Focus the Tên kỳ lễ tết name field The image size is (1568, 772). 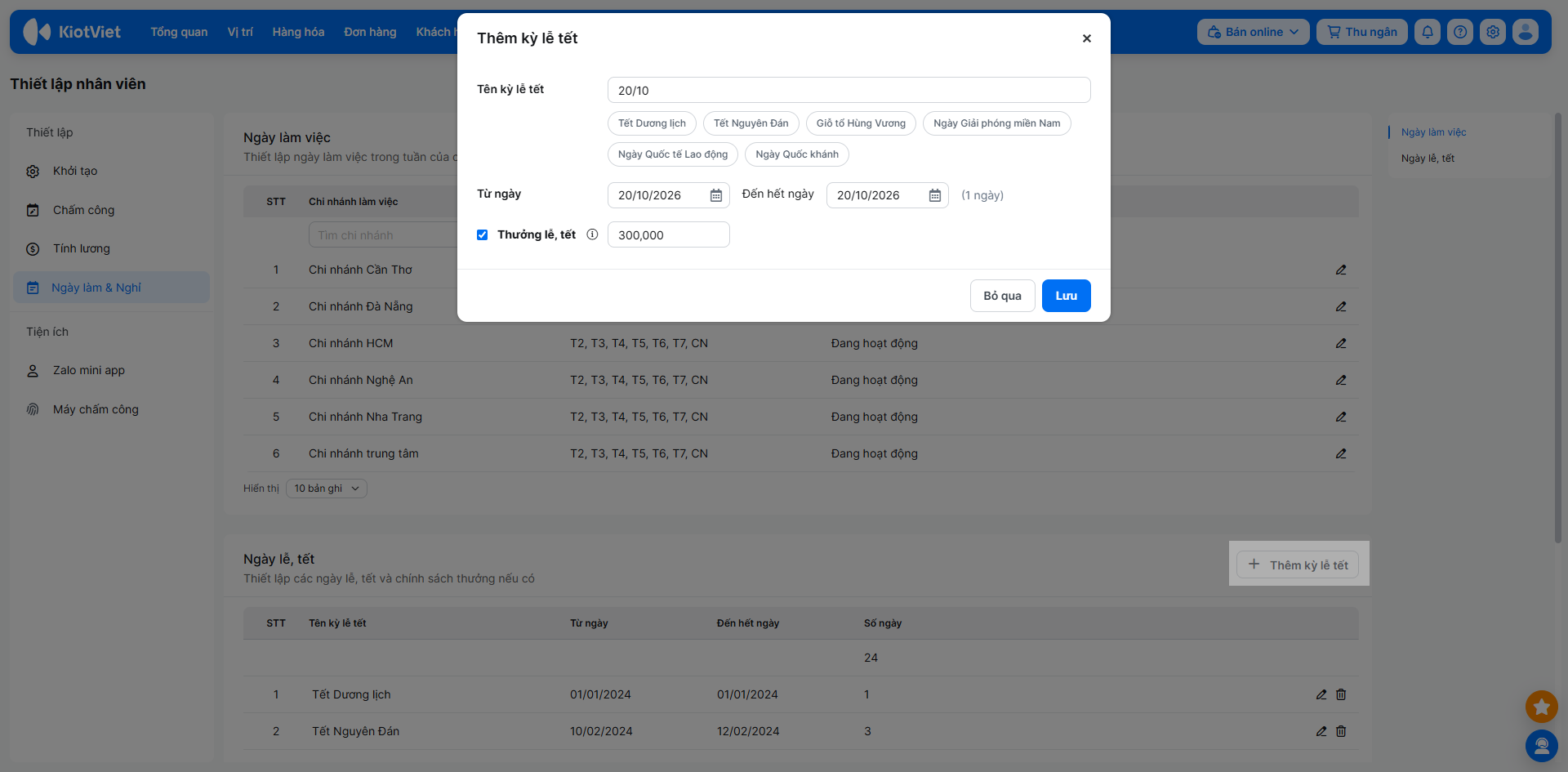[x=849, y=90]
